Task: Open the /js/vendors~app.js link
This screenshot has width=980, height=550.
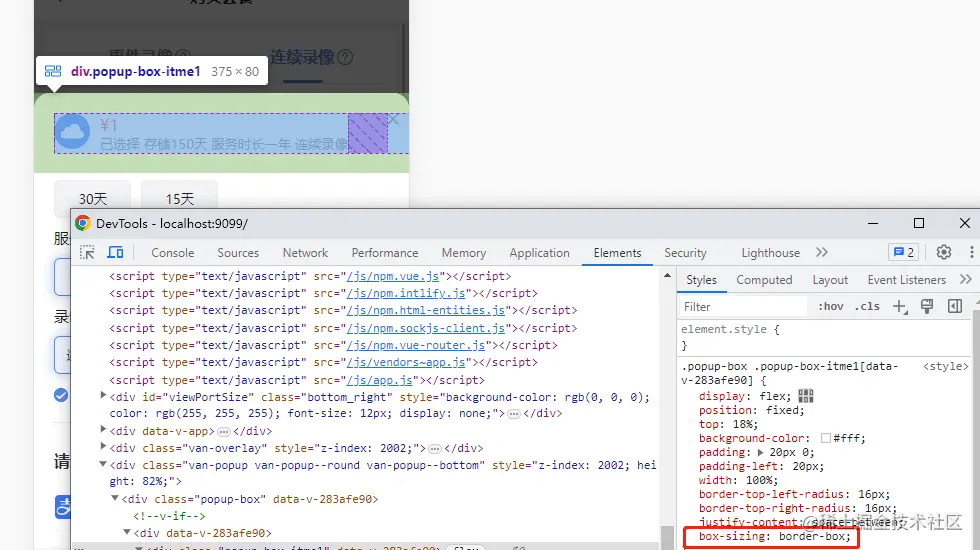Action: coord(406,362)
